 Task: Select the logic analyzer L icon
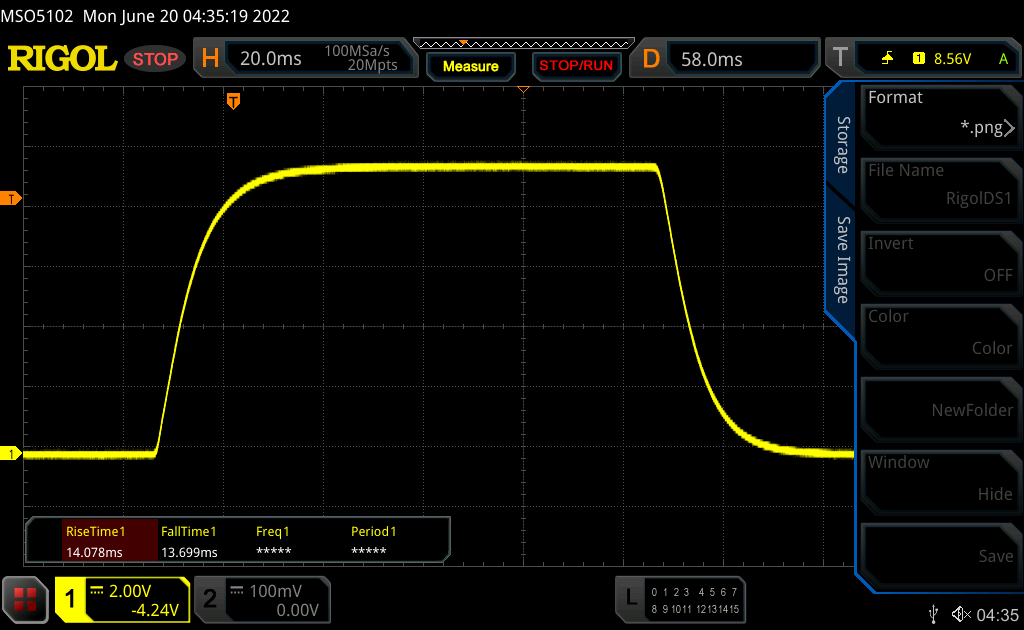click(x=630, y=598)
